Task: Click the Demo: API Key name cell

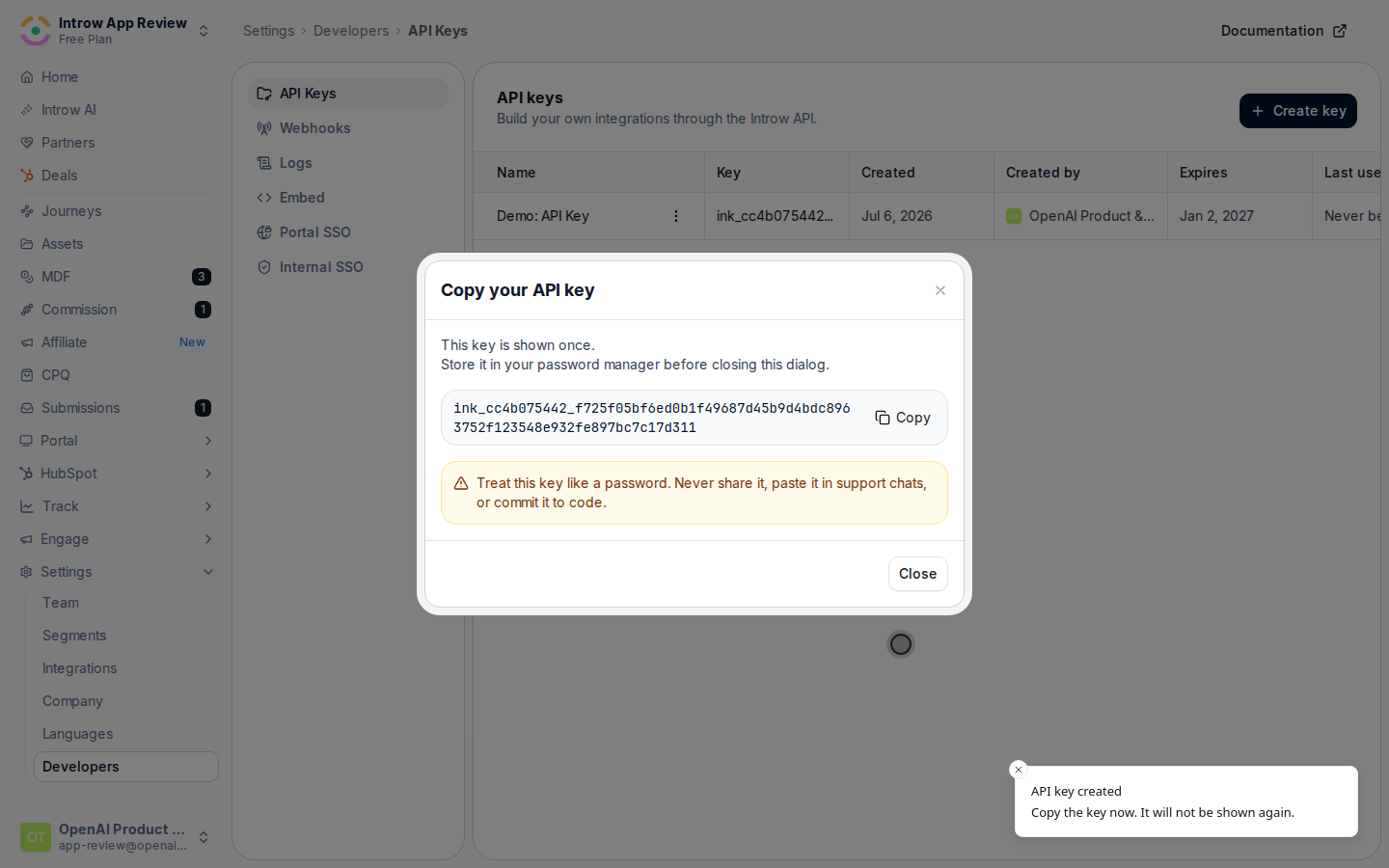Action: click(x=543, y=216)
